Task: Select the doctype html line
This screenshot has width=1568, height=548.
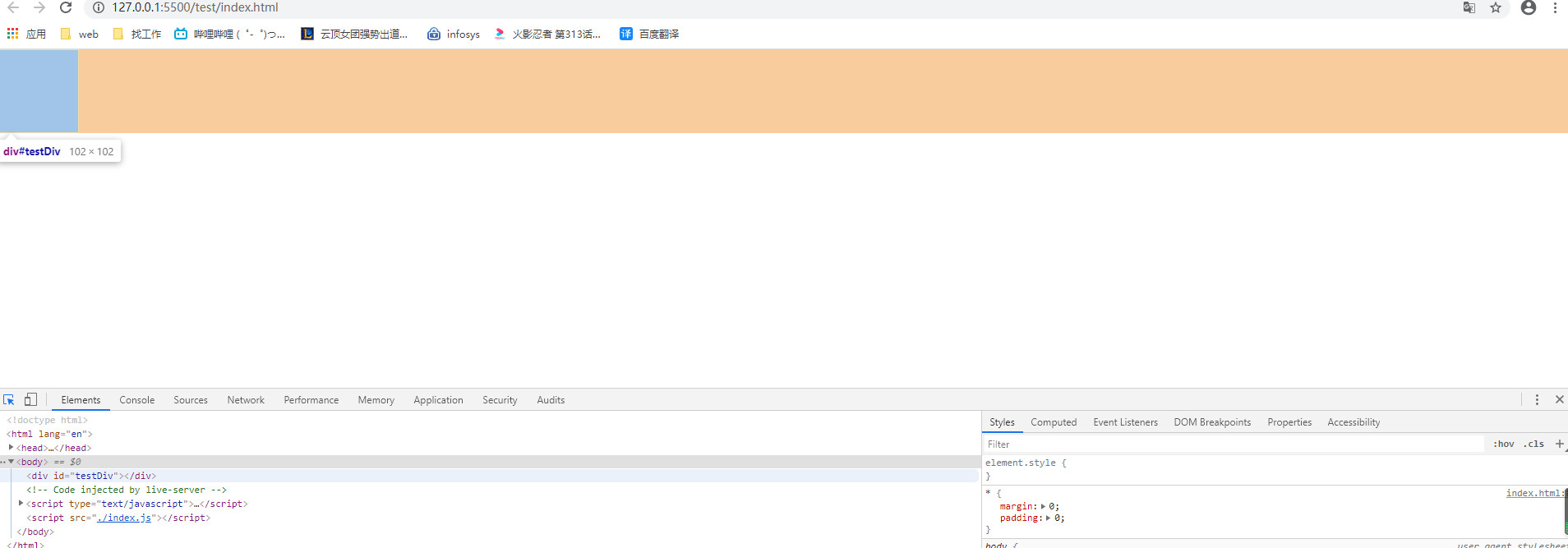Action: click(x=48, y=420)
